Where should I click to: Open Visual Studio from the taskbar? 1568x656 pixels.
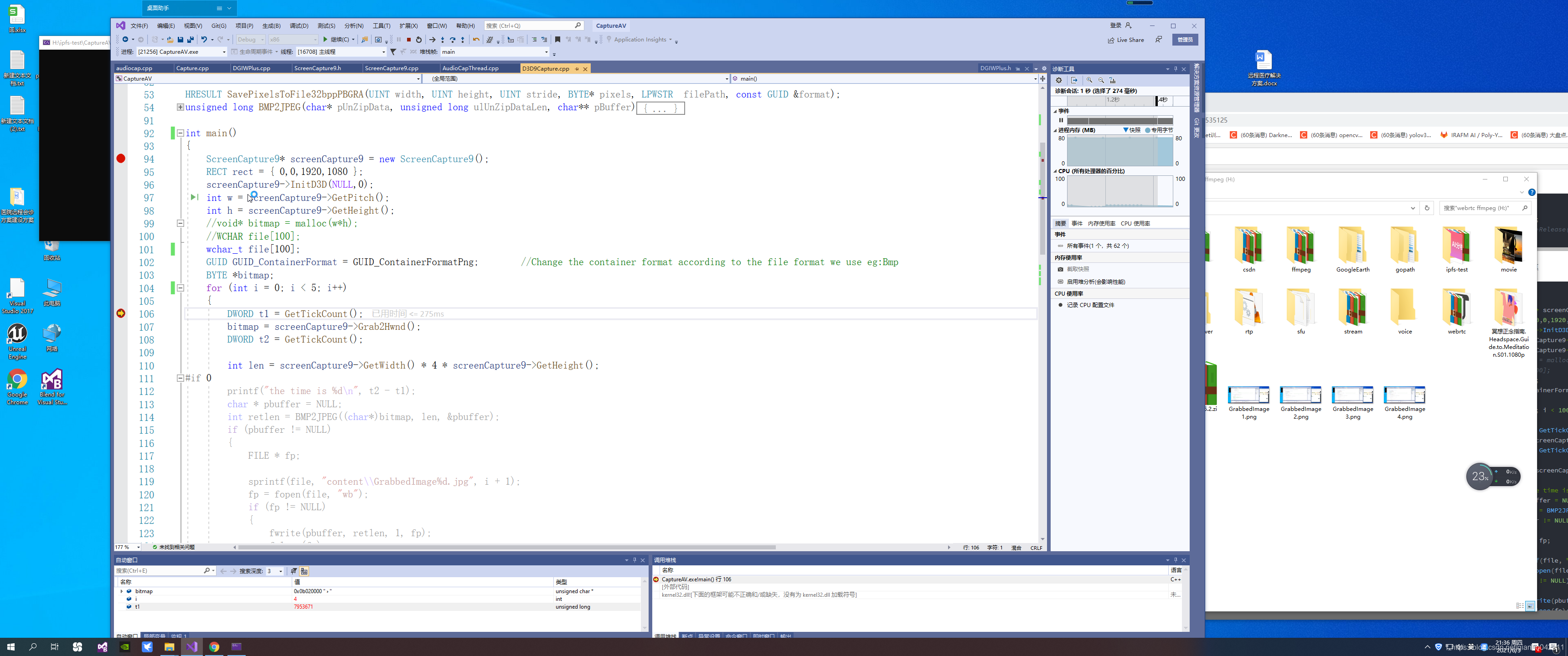click(192, 646)
